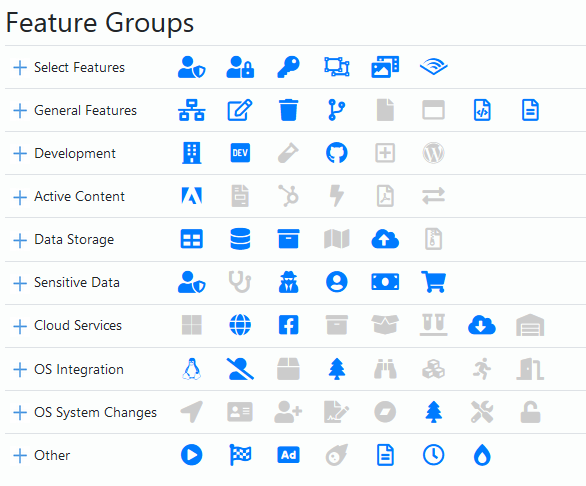Click the gray blank file icon in General Features

pos(385,110)
